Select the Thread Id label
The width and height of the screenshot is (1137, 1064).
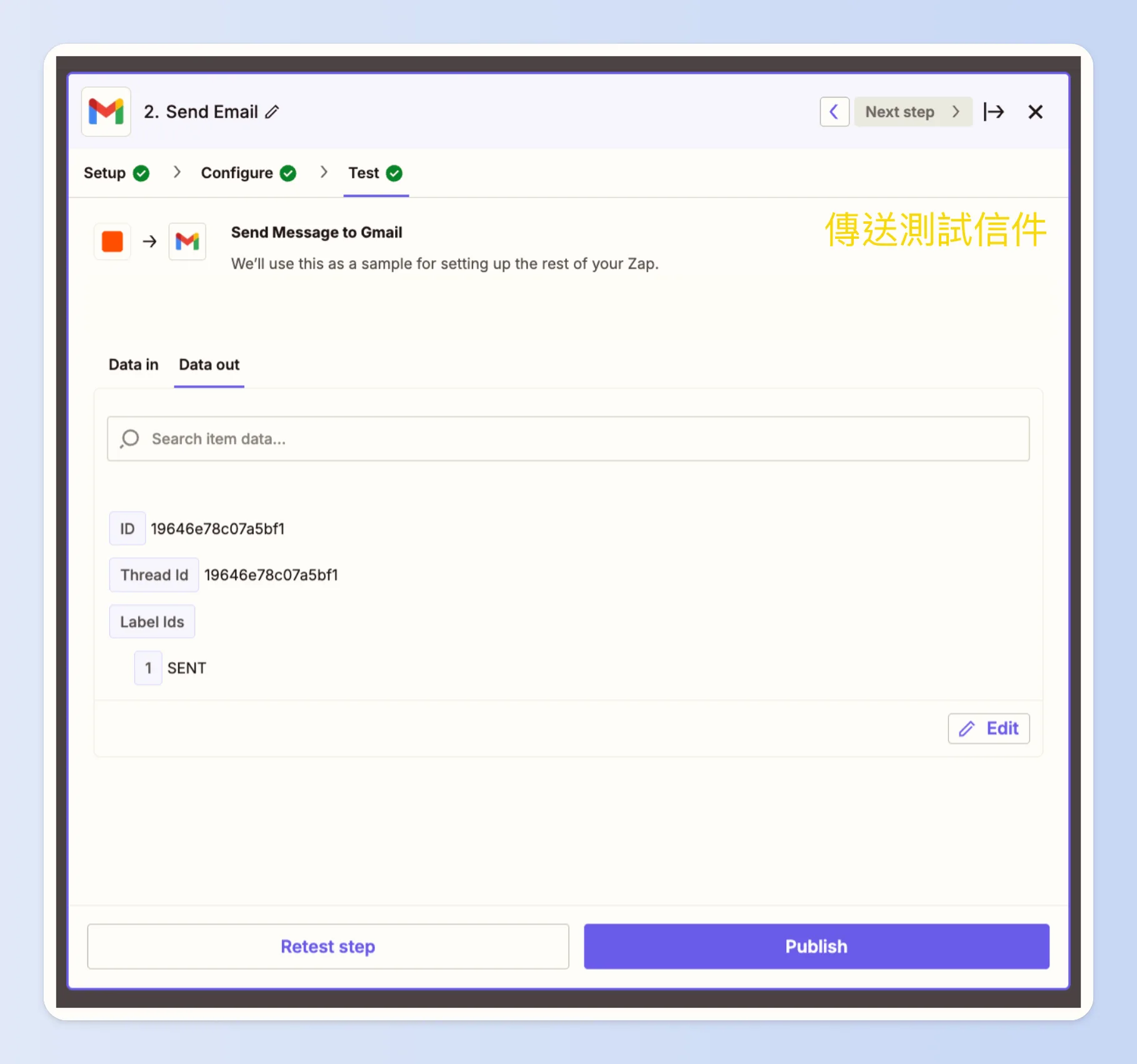point(154,575)
